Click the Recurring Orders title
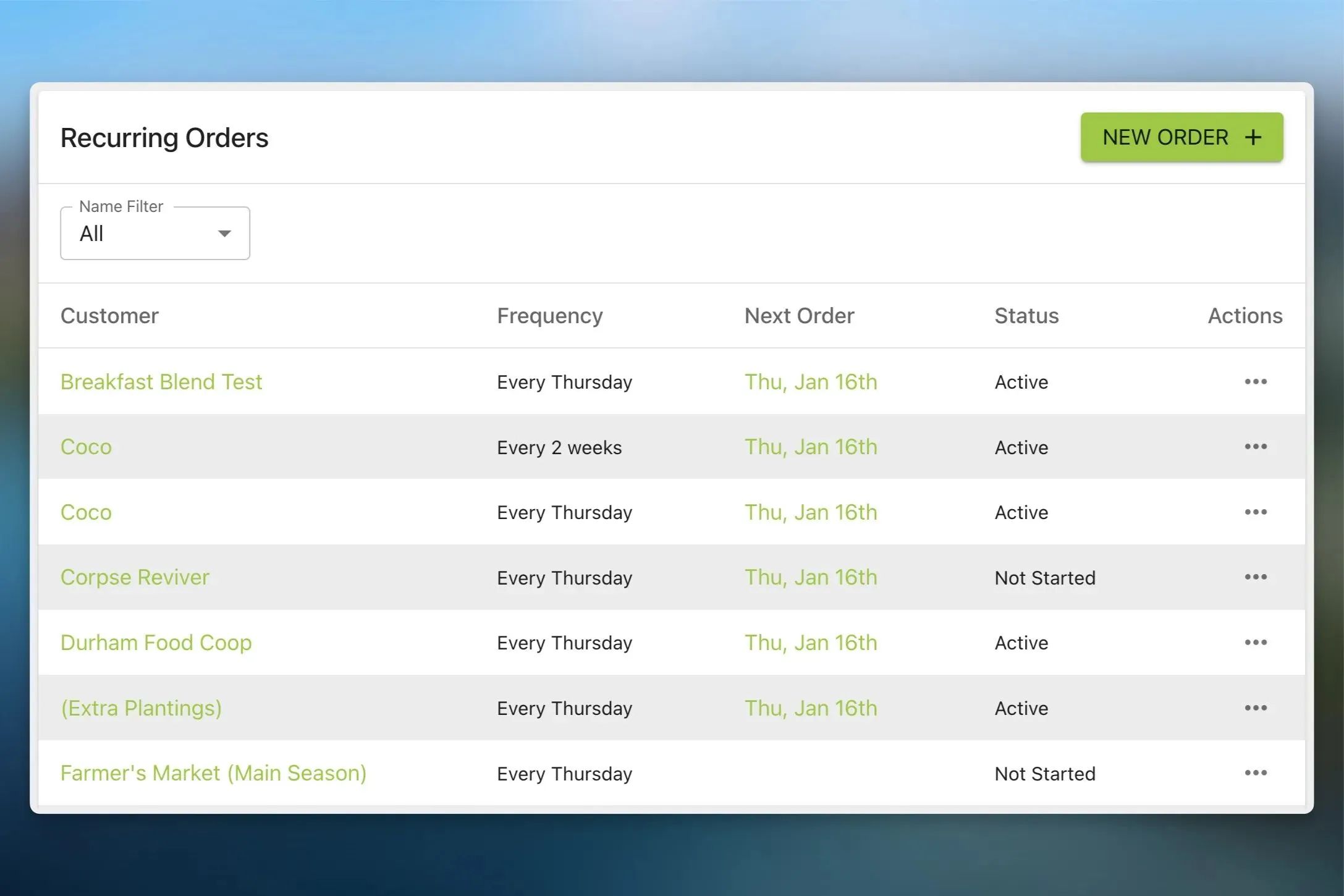Viewport: 1344px width, 896px height. pyautogui.click(x=164, y=137)
